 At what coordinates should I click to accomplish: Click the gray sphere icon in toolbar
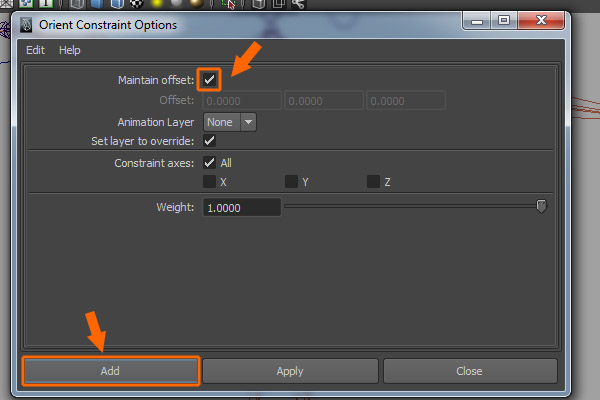coord(176,3)
